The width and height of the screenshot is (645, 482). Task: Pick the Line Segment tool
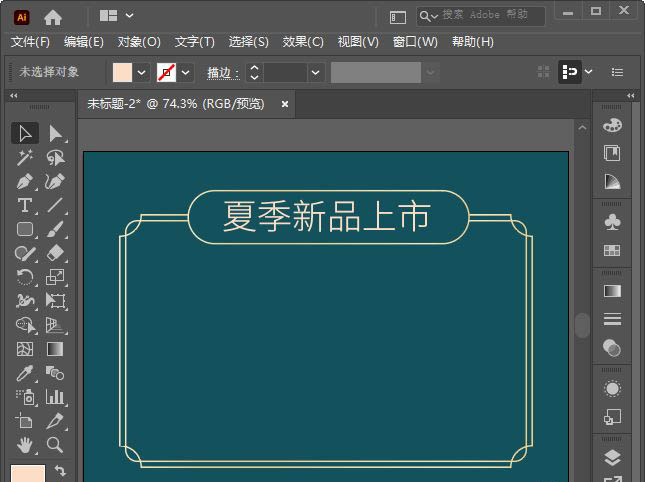click(56, 205)
